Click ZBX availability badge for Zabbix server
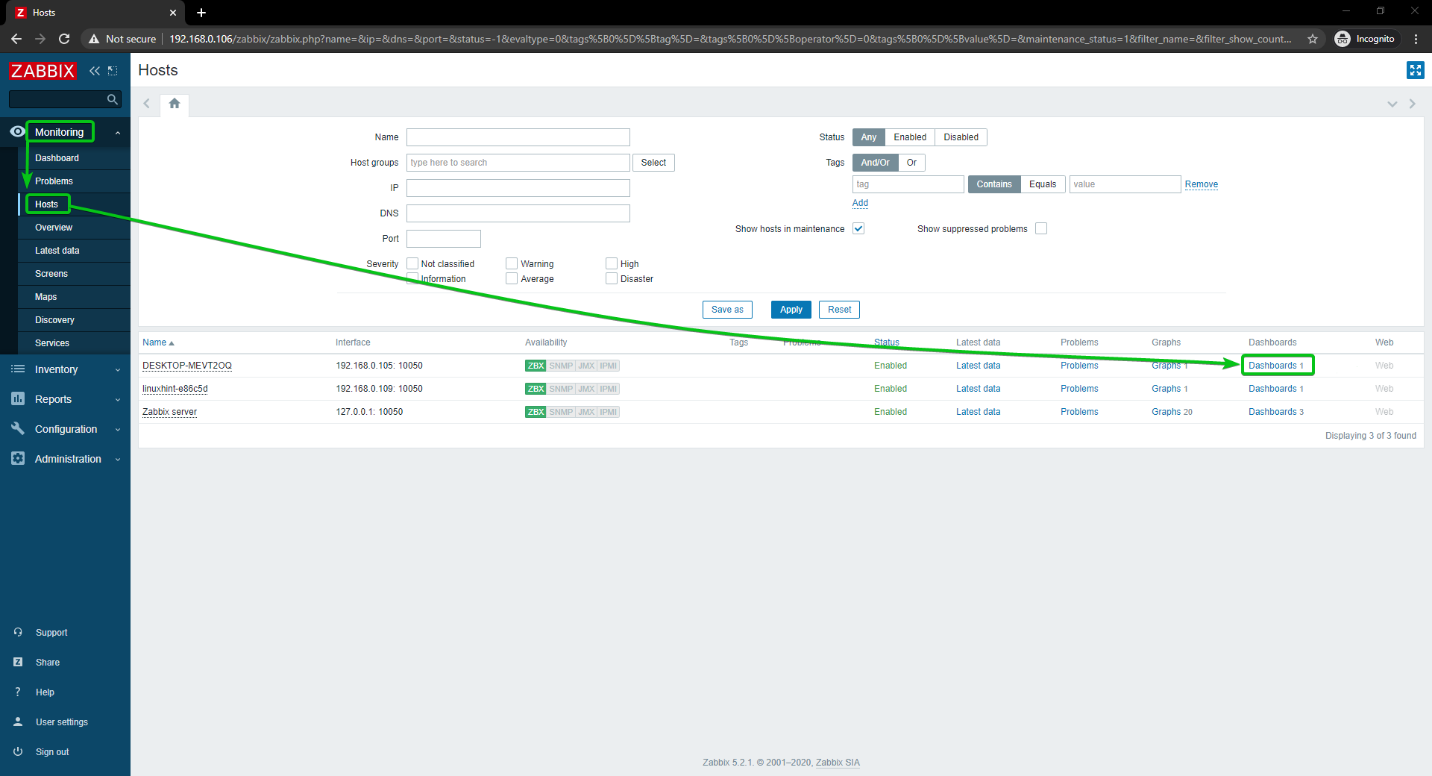This screenshot has height=776, width=1432. pos(536,412)
